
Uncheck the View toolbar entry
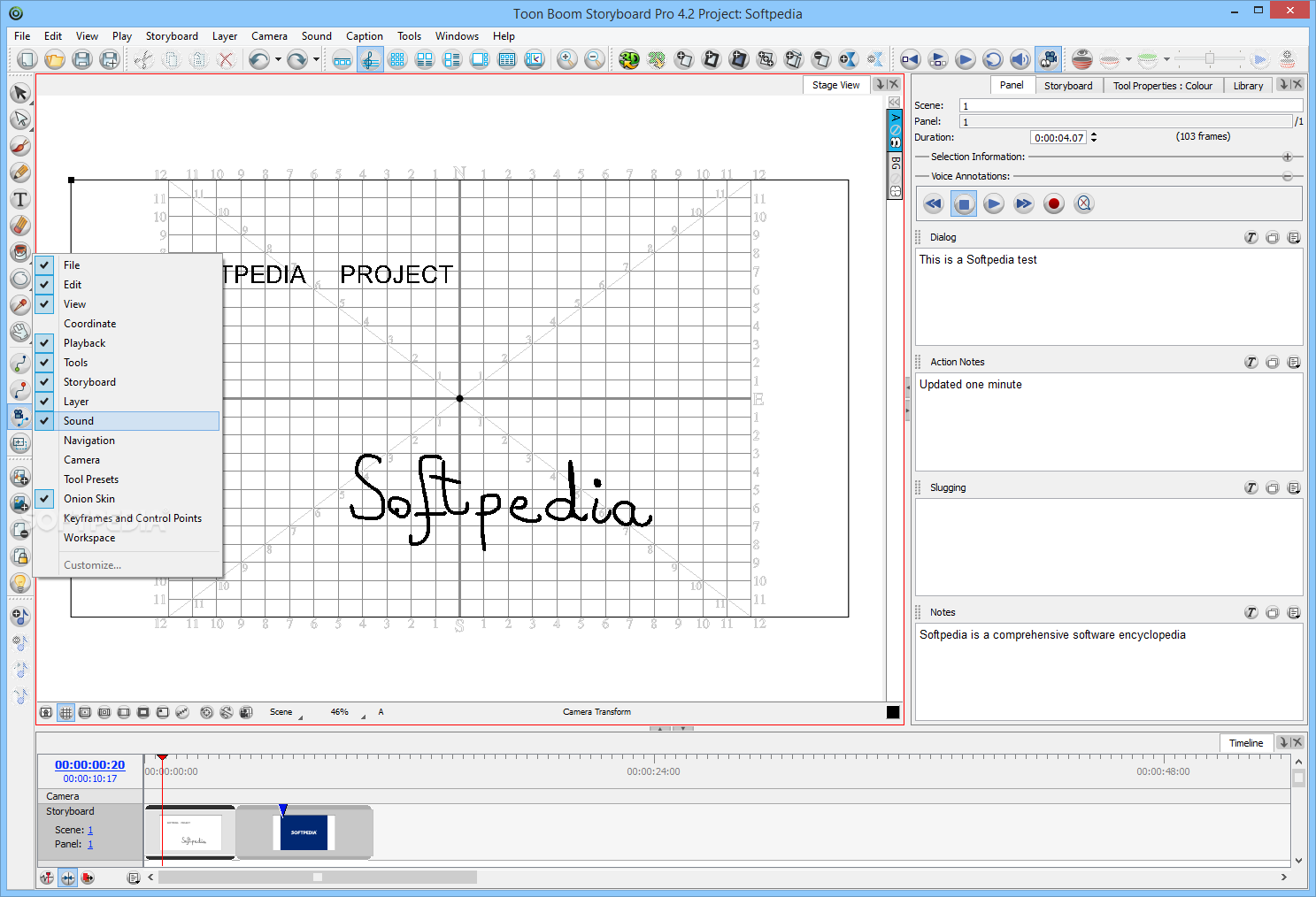pos(127,304)
